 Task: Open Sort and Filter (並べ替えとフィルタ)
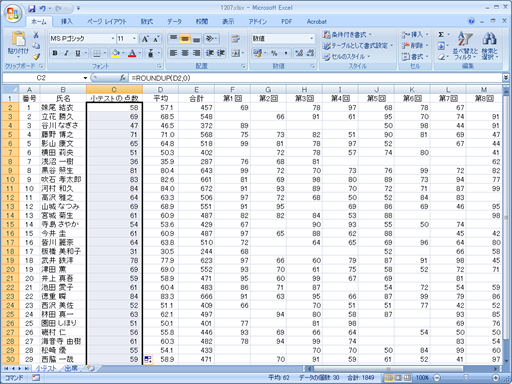click(465, 46)
